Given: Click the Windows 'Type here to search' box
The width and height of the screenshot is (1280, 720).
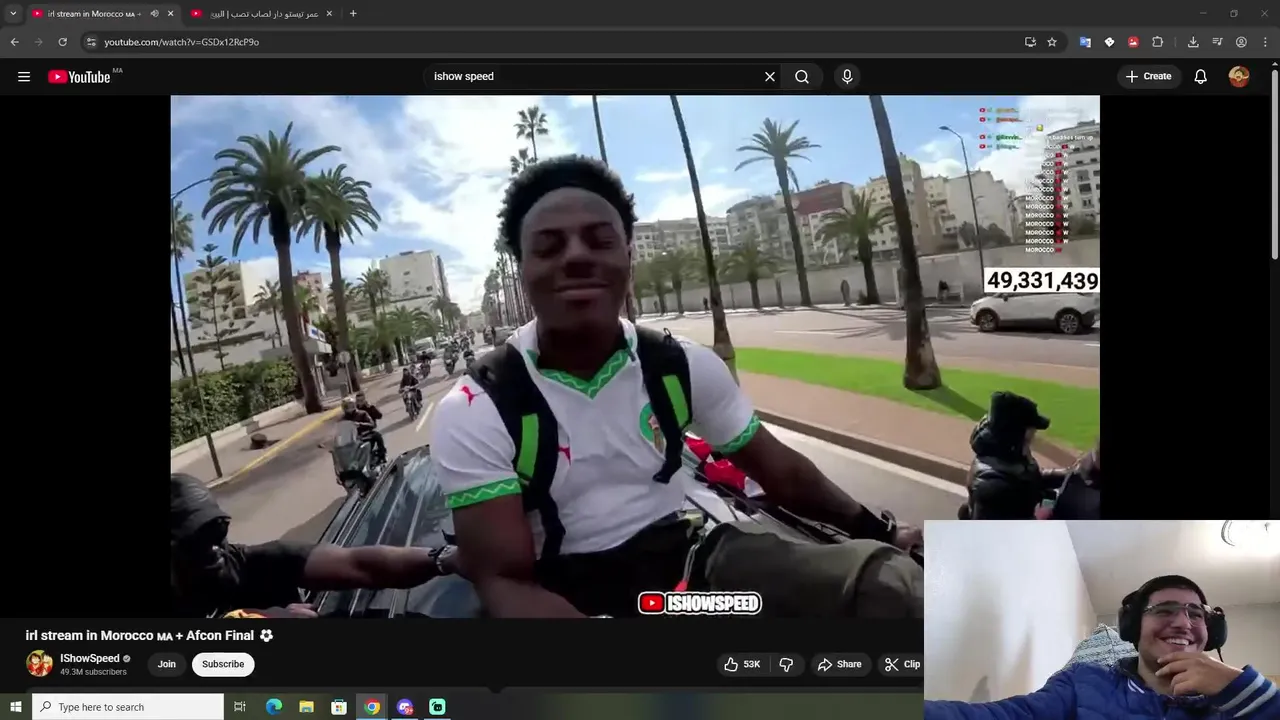Looking at the screenshot, I should click(128, 707).
